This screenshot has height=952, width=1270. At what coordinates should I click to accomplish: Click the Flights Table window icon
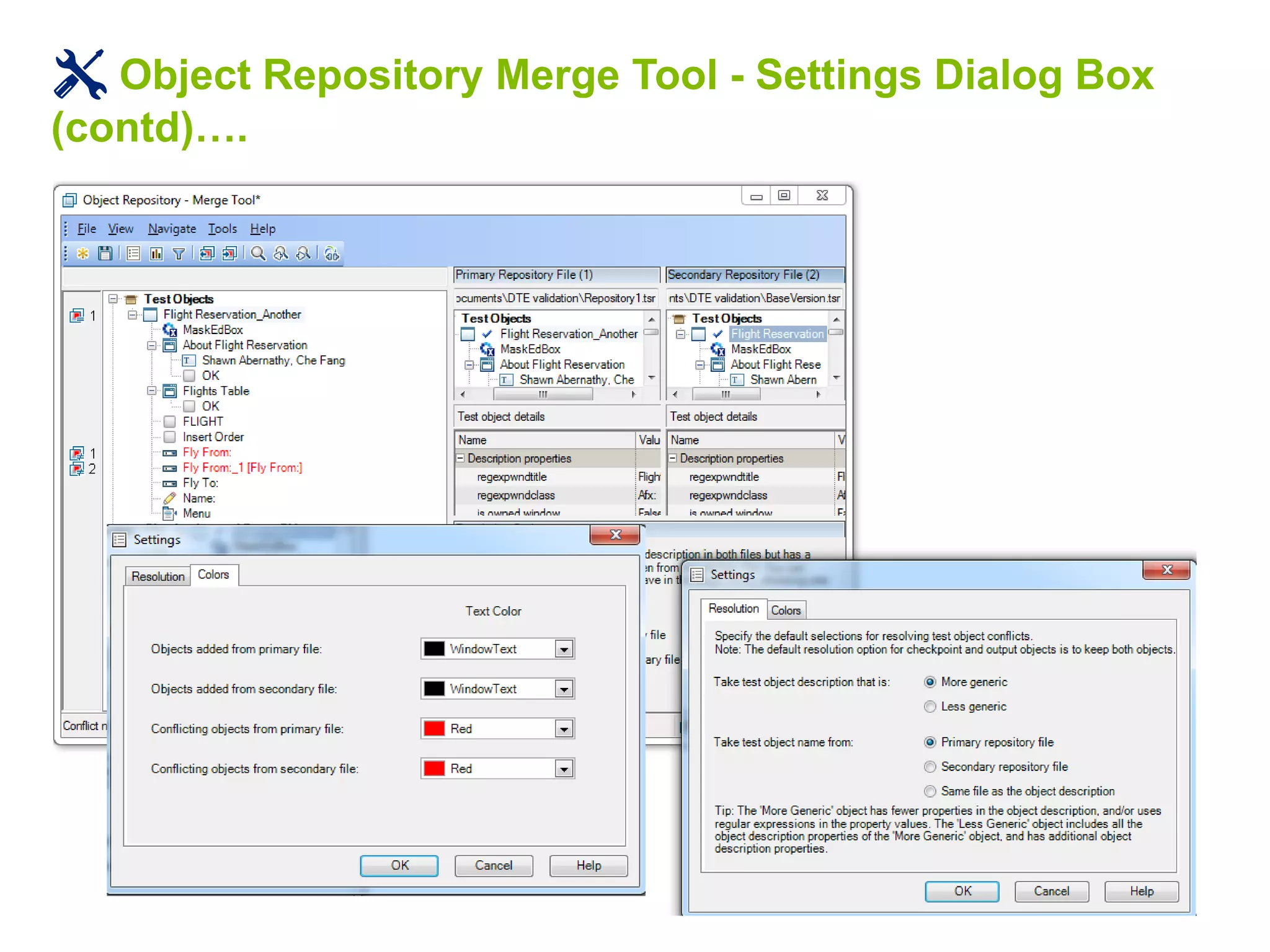(x=170, y=391)
